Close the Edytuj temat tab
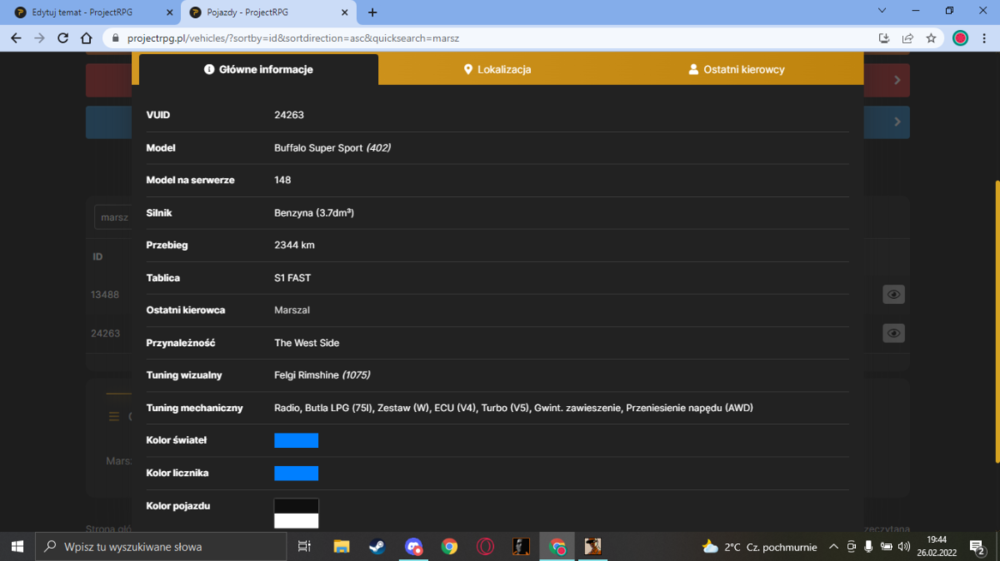This screenshot has height=561, width=1000. coord(169,12)
